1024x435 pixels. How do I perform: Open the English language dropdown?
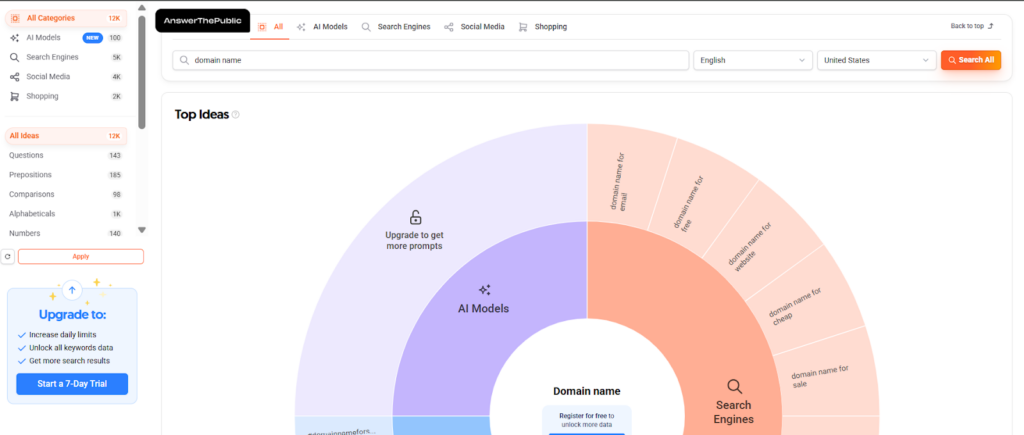coord(753,60)
